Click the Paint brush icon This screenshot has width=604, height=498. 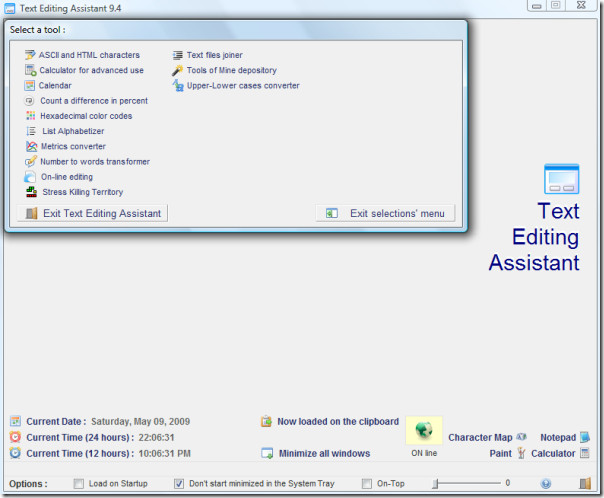[521, 453]
